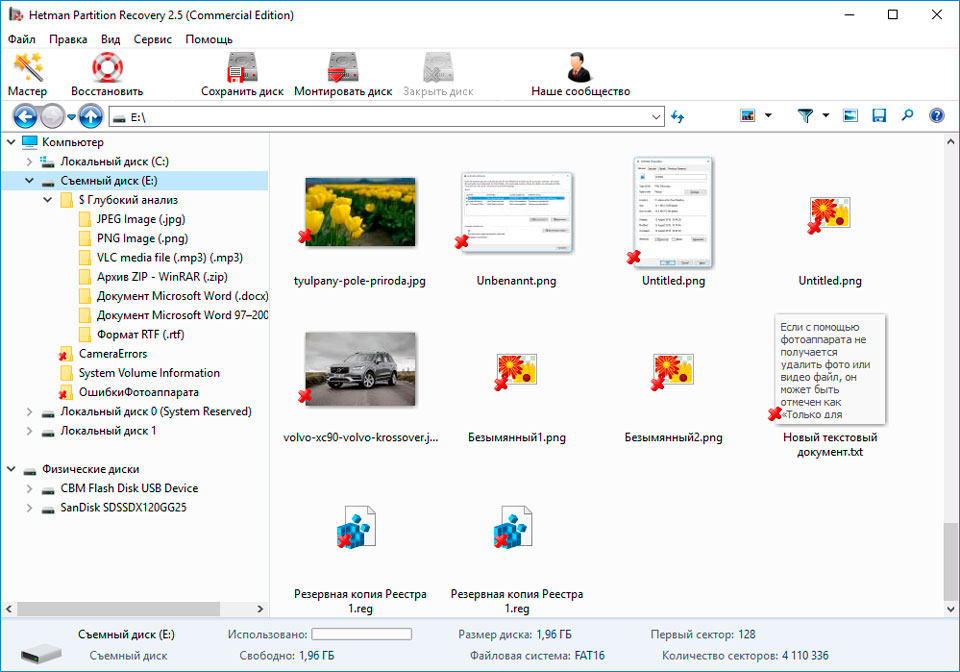The image size is (960, 672).
Task: Open the view mode icon
Action: click(x=748, y=116)
